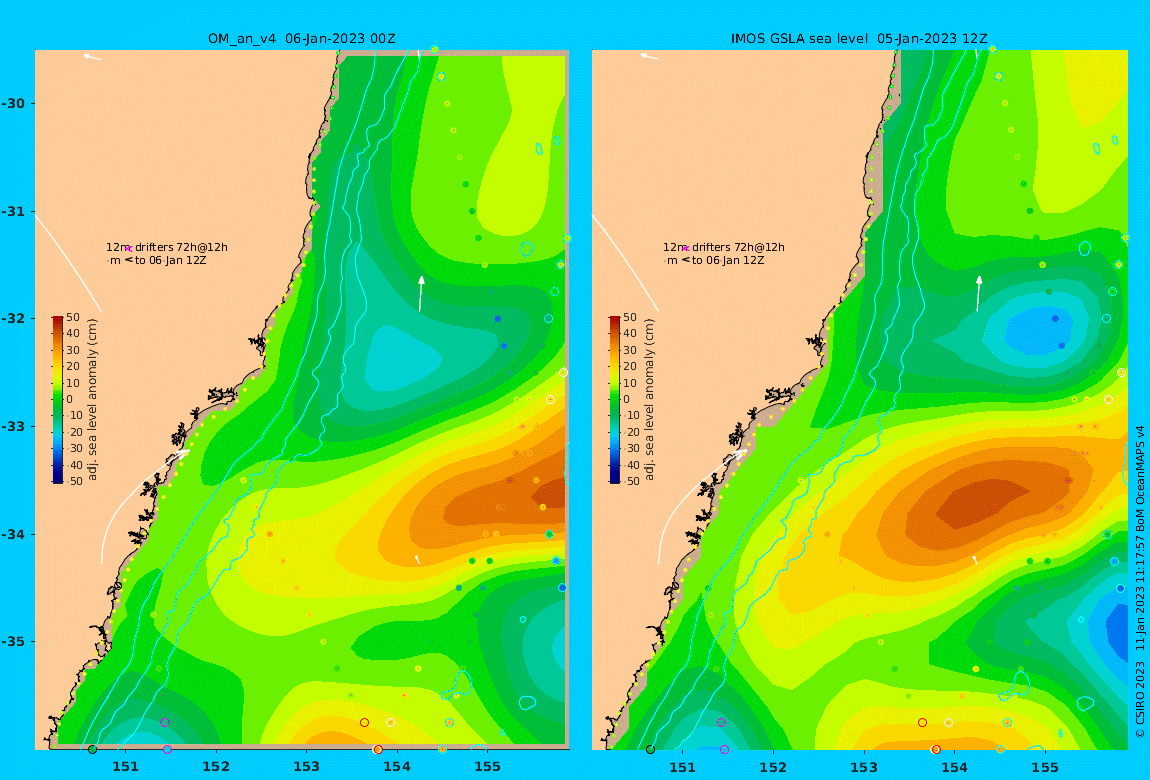The width and height of the screenshot is (1150, 780).
Task: Click longitude 155 under the OM_an_v4 map
Action: (x=488, y=767)
